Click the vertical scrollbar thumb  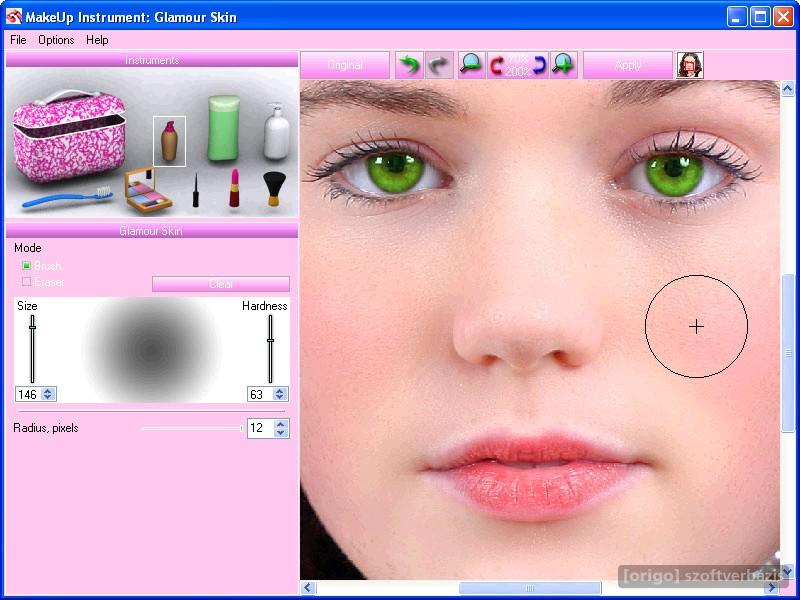click(x=788, y=353)
